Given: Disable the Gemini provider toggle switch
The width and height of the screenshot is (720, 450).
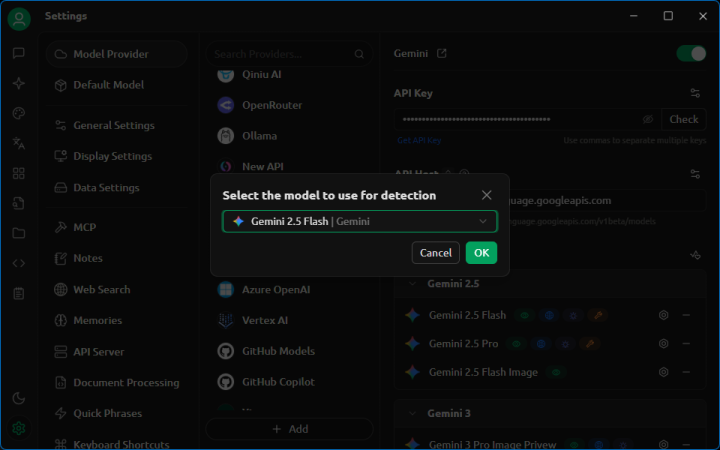Looking at the screenshot, I should tap(690, 54).
